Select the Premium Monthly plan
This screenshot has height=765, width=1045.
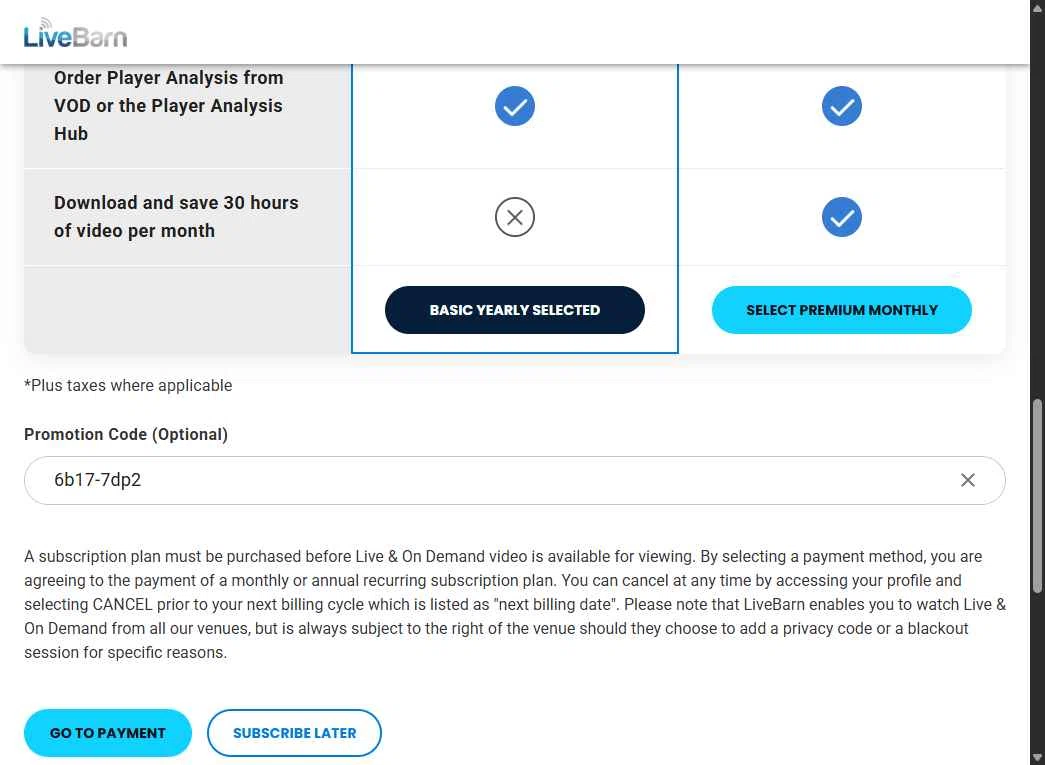pyautogui.click(x=842, y=310)
